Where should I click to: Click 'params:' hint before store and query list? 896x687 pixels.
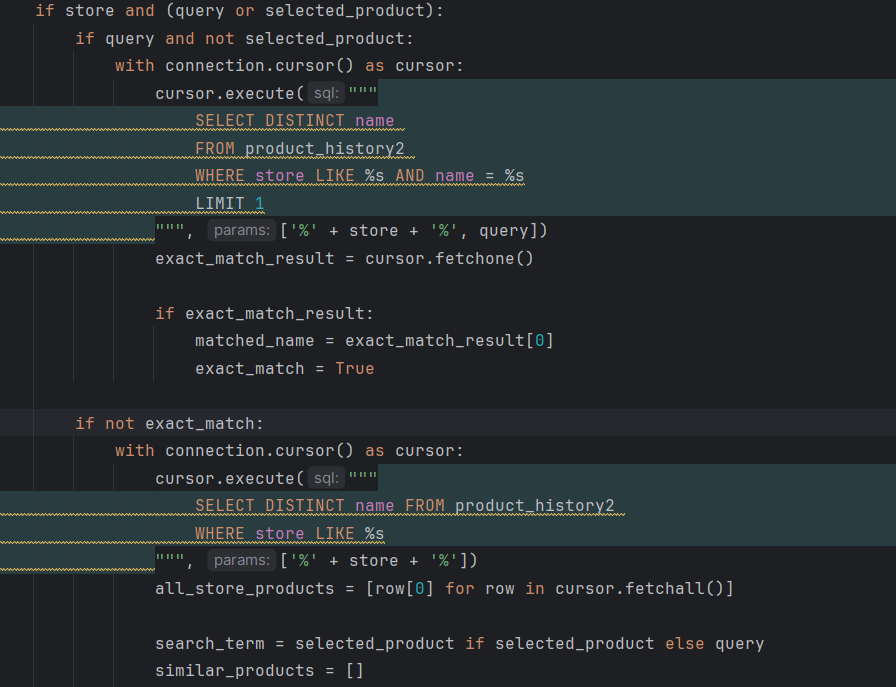point(240,231)
